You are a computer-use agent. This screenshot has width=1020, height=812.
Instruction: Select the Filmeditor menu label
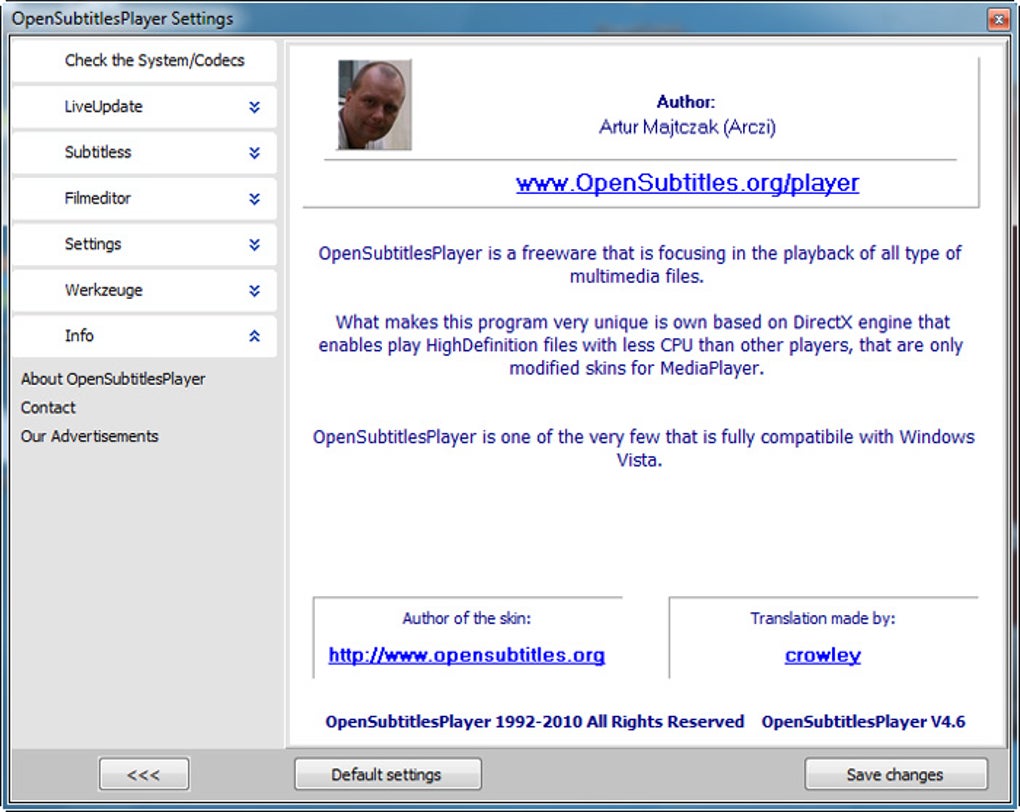tap(98, 198)
